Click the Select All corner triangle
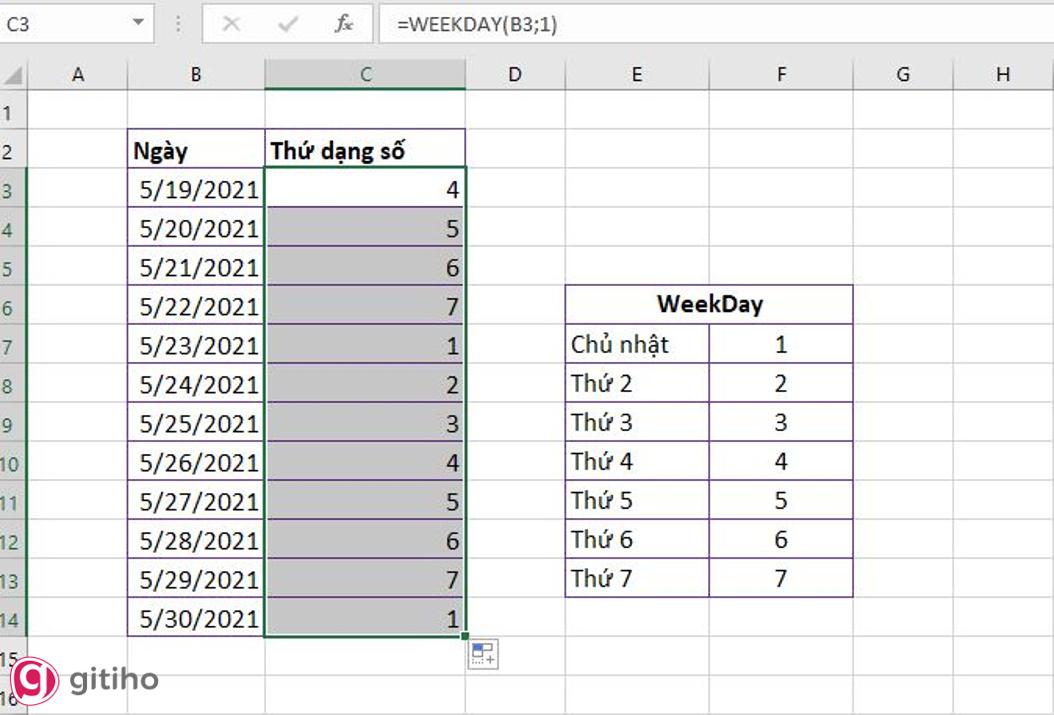Screen dimensions: 1054x715 [x=13, y=75]
